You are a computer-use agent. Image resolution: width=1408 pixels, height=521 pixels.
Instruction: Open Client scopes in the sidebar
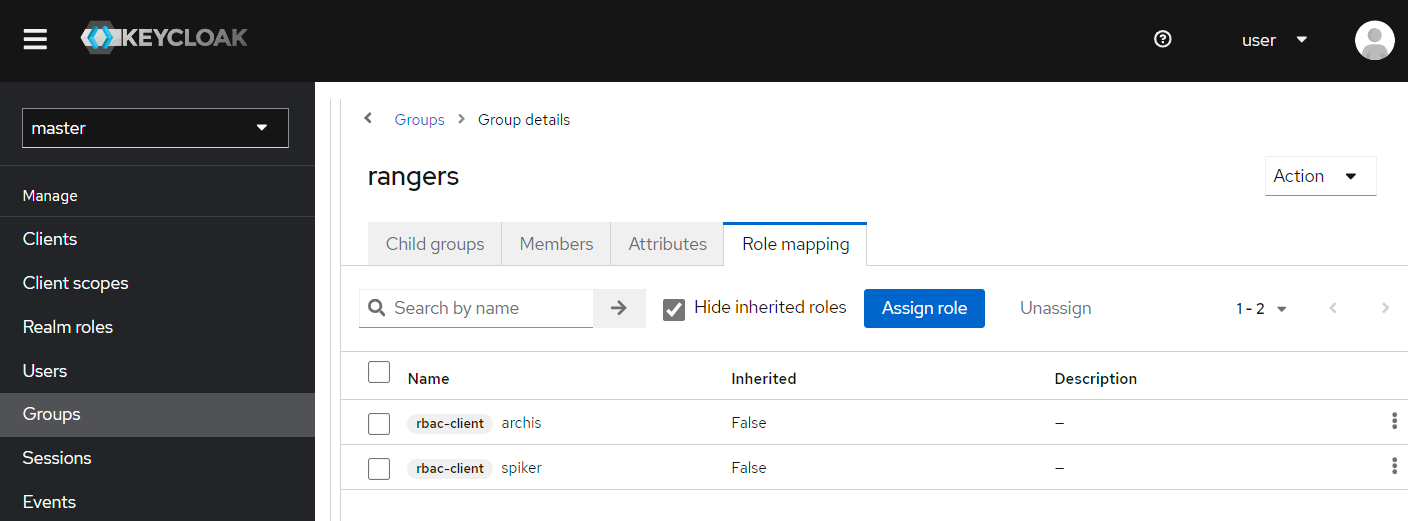(x=157, y=283)
